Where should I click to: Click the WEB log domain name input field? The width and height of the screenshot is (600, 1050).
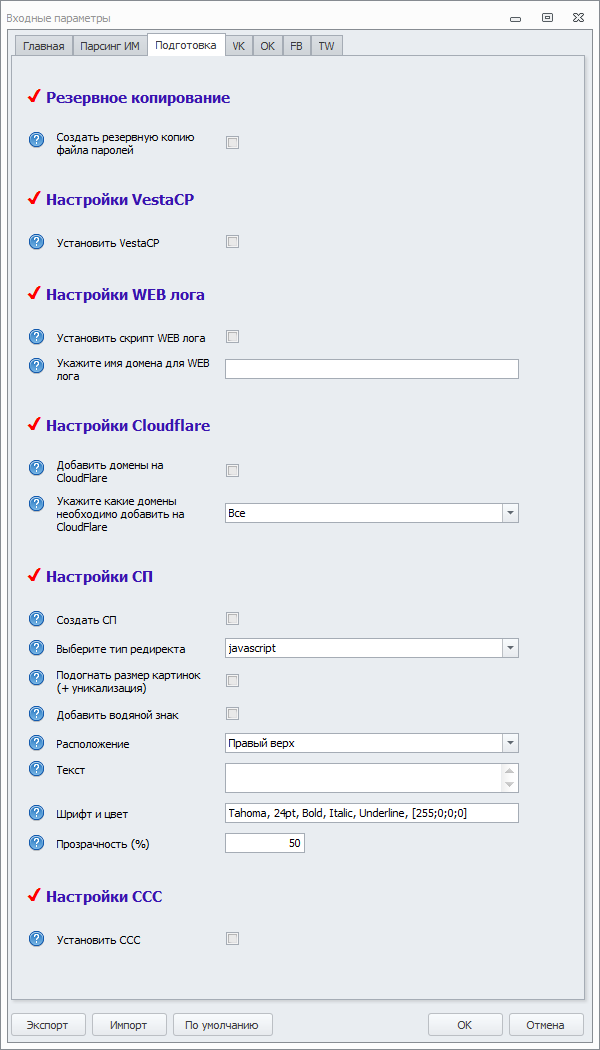click(x=371, y=369)
